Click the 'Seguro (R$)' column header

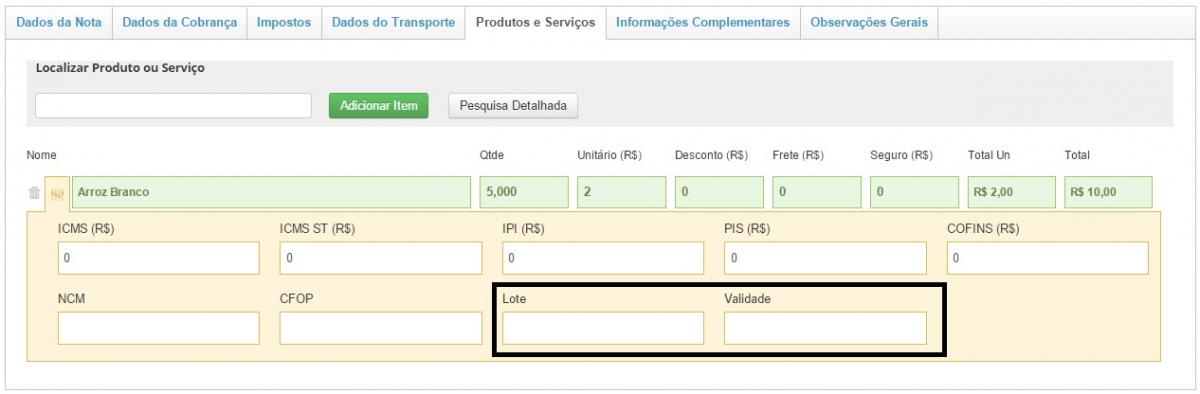[x=901, y=155]
